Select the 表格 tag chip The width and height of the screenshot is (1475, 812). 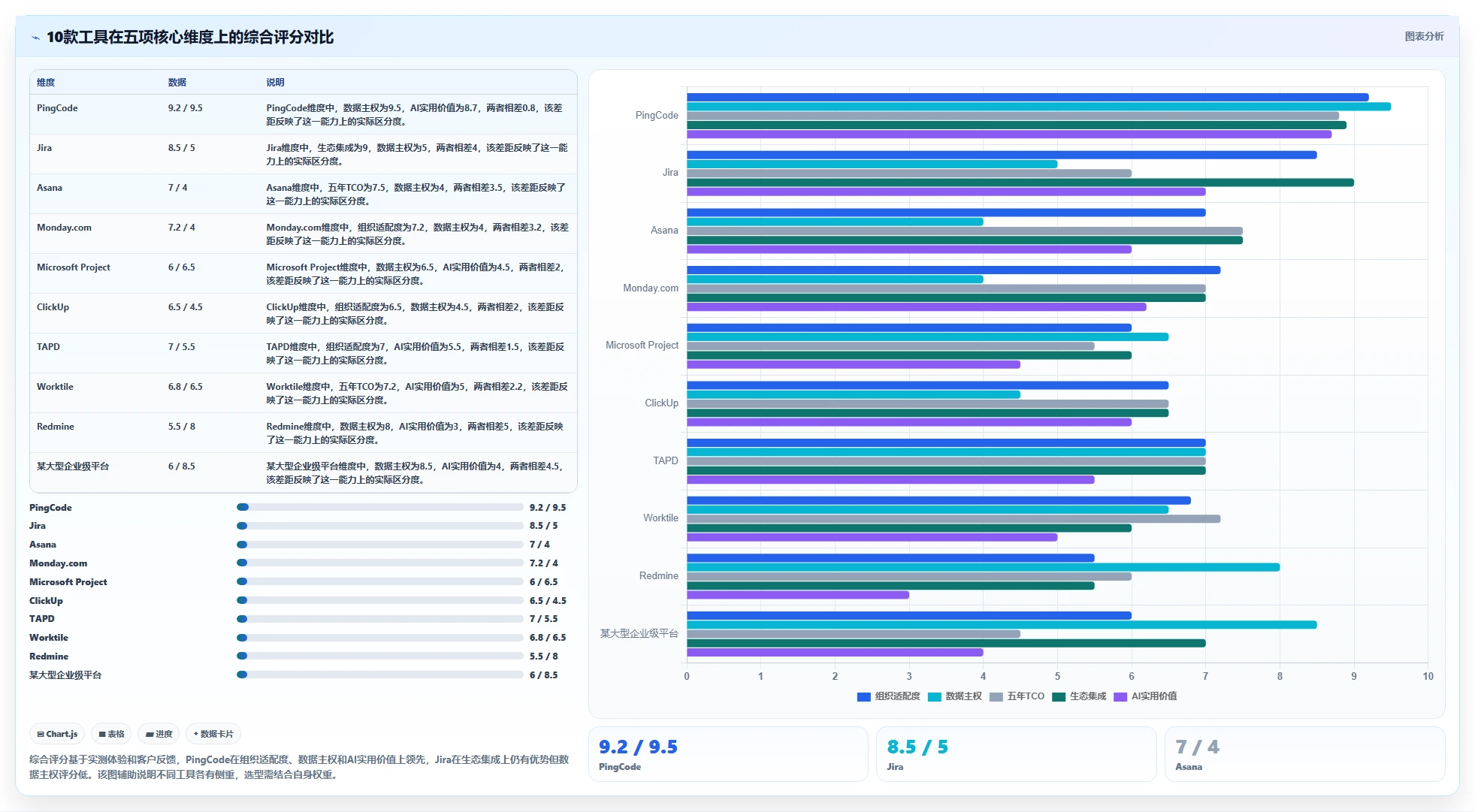(x=111, y=734)
